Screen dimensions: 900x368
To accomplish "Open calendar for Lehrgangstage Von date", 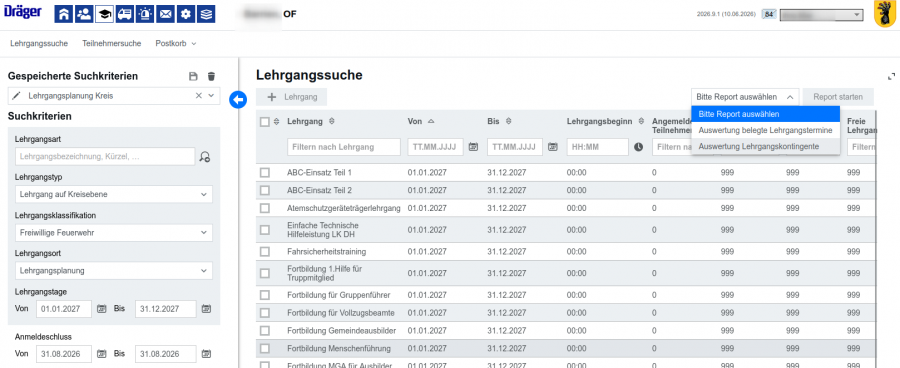I will point(102,309).
